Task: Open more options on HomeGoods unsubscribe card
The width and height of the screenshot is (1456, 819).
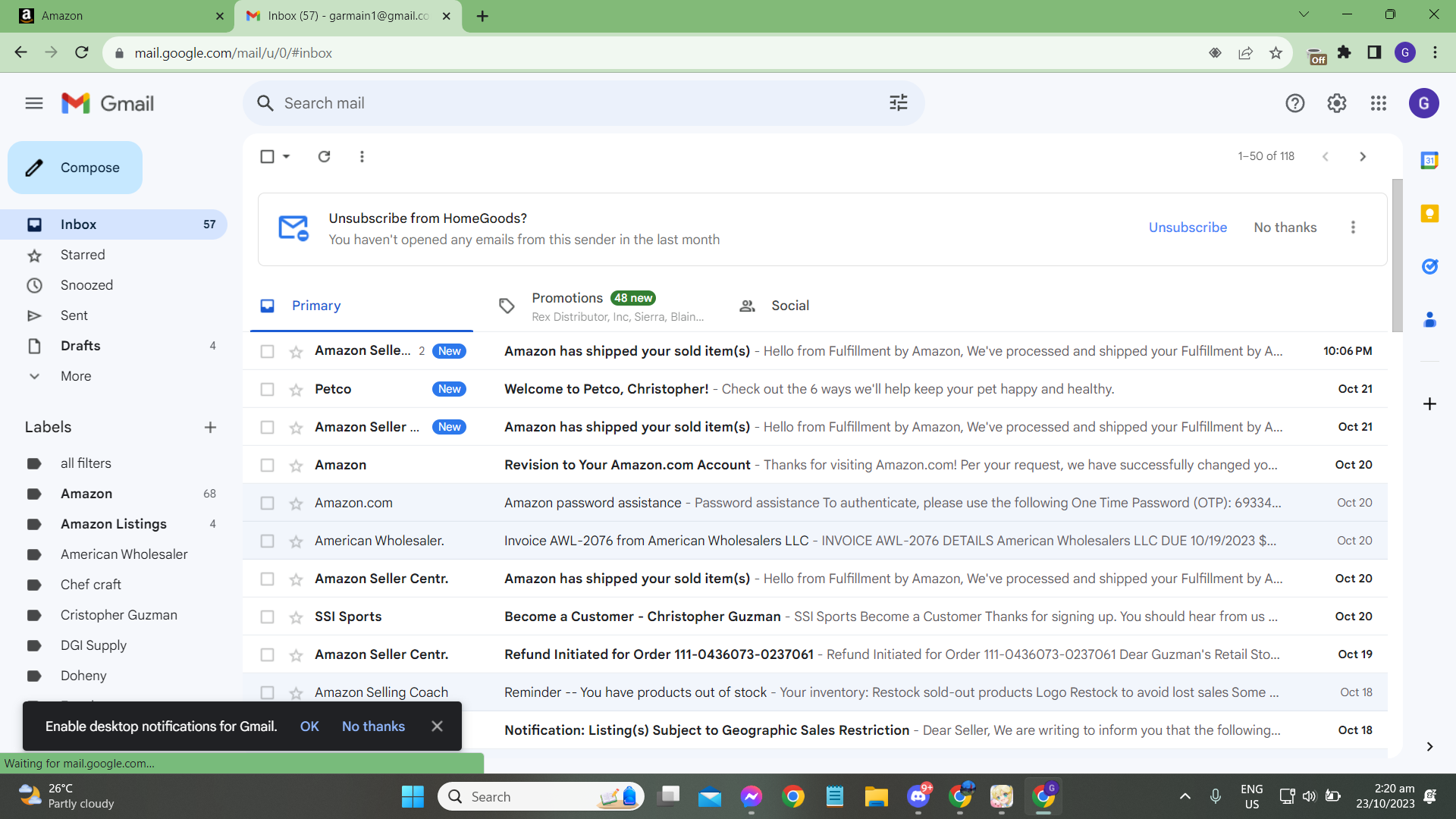Action: 1353,227
